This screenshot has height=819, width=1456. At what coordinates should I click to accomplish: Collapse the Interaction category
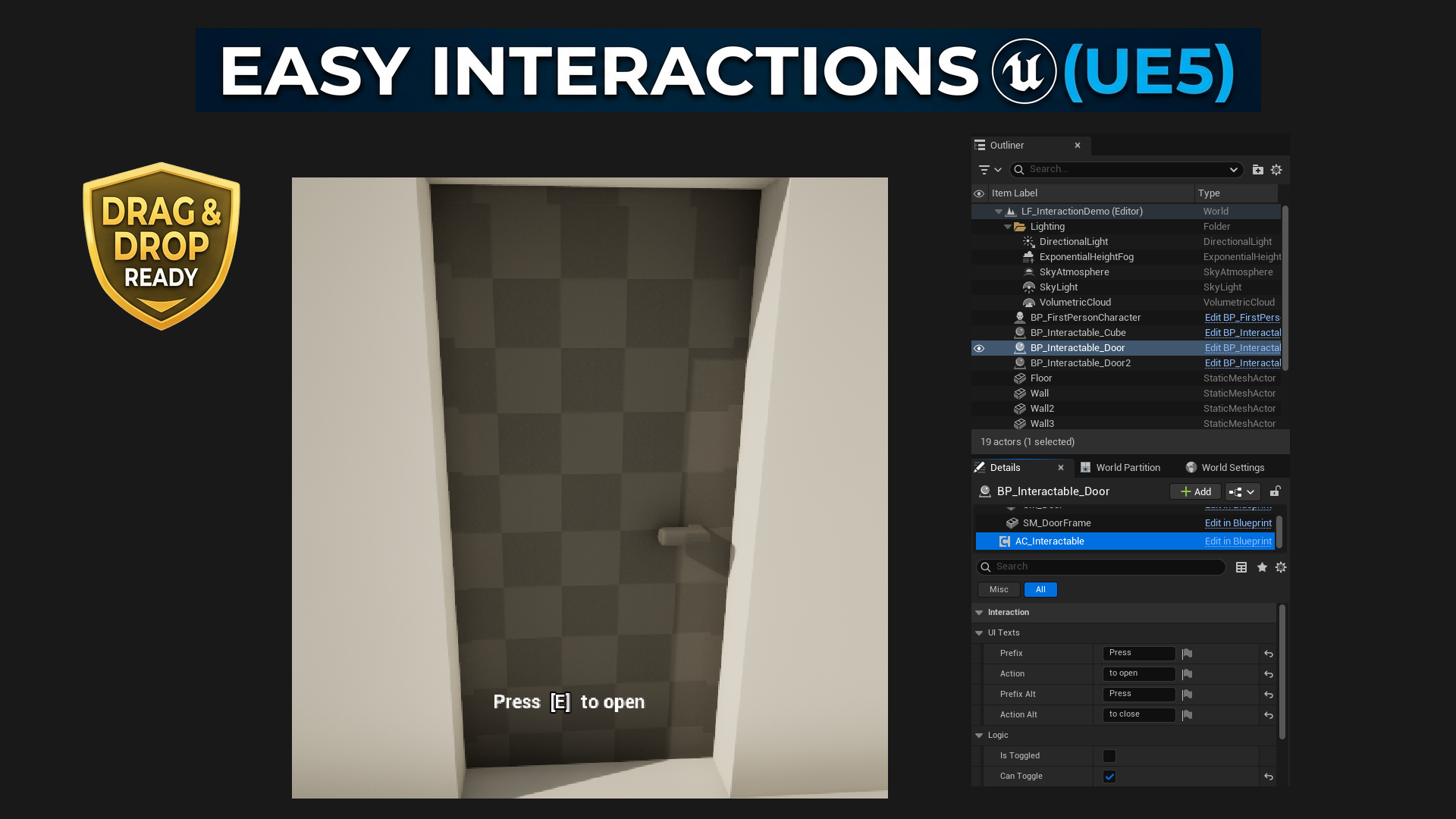click(x=979, y=613)
